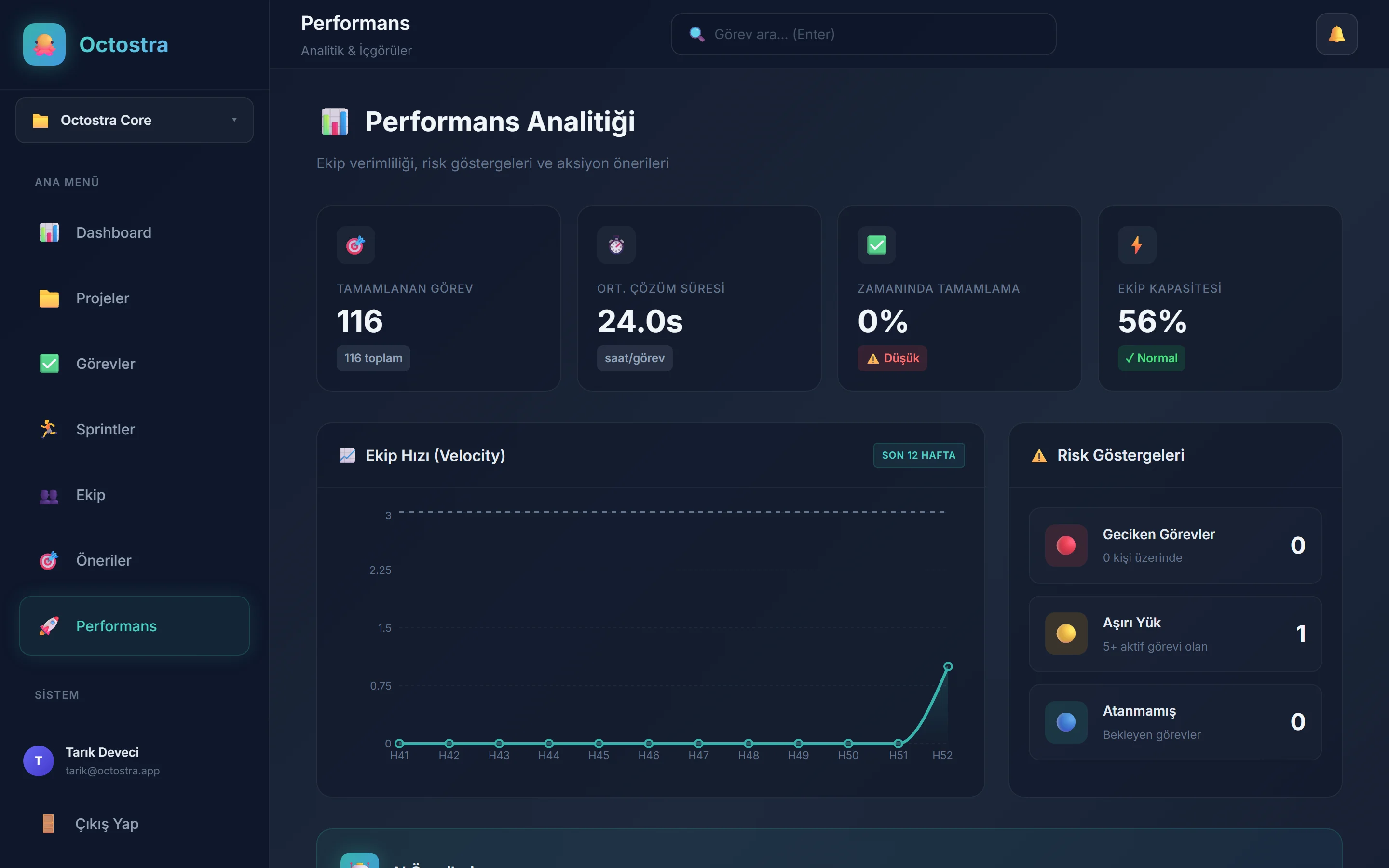This screenshot has height=868, width=1389.
Task: Click the SİSTEM section label
Action: coord(57,694)
